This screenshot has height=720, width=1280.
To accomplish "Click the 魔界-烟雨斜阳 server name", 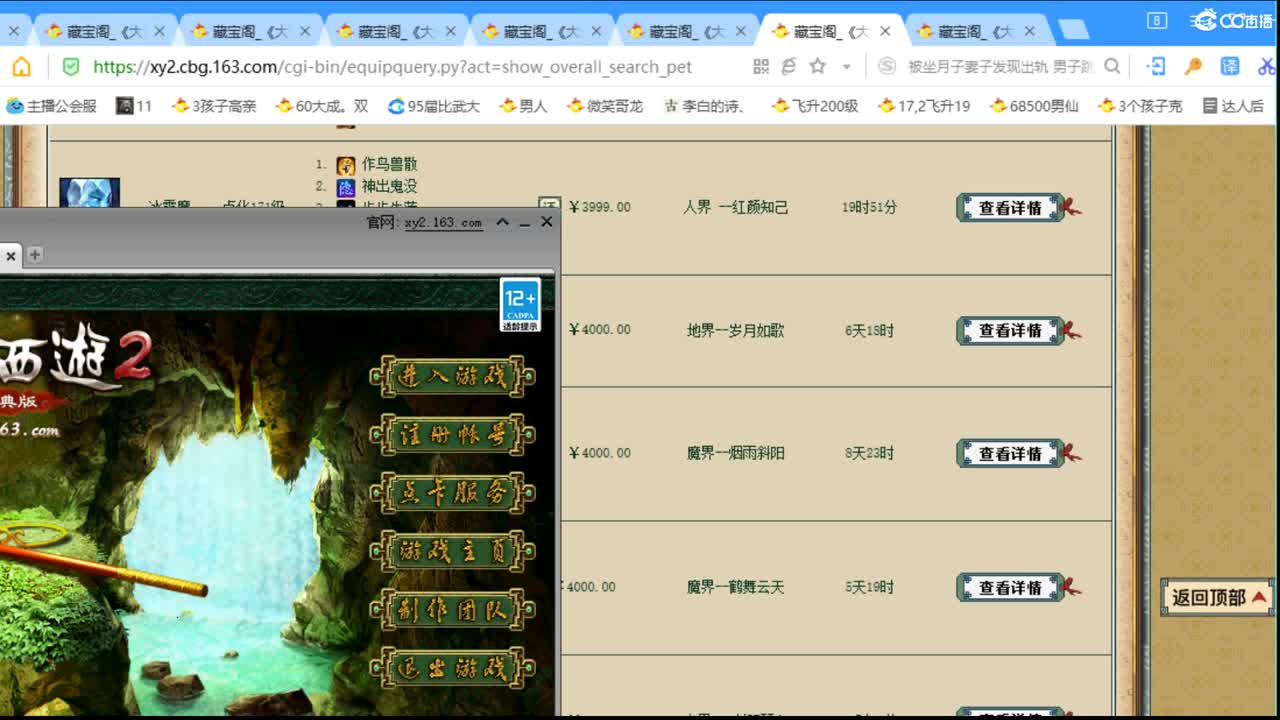I will point(736,453).
